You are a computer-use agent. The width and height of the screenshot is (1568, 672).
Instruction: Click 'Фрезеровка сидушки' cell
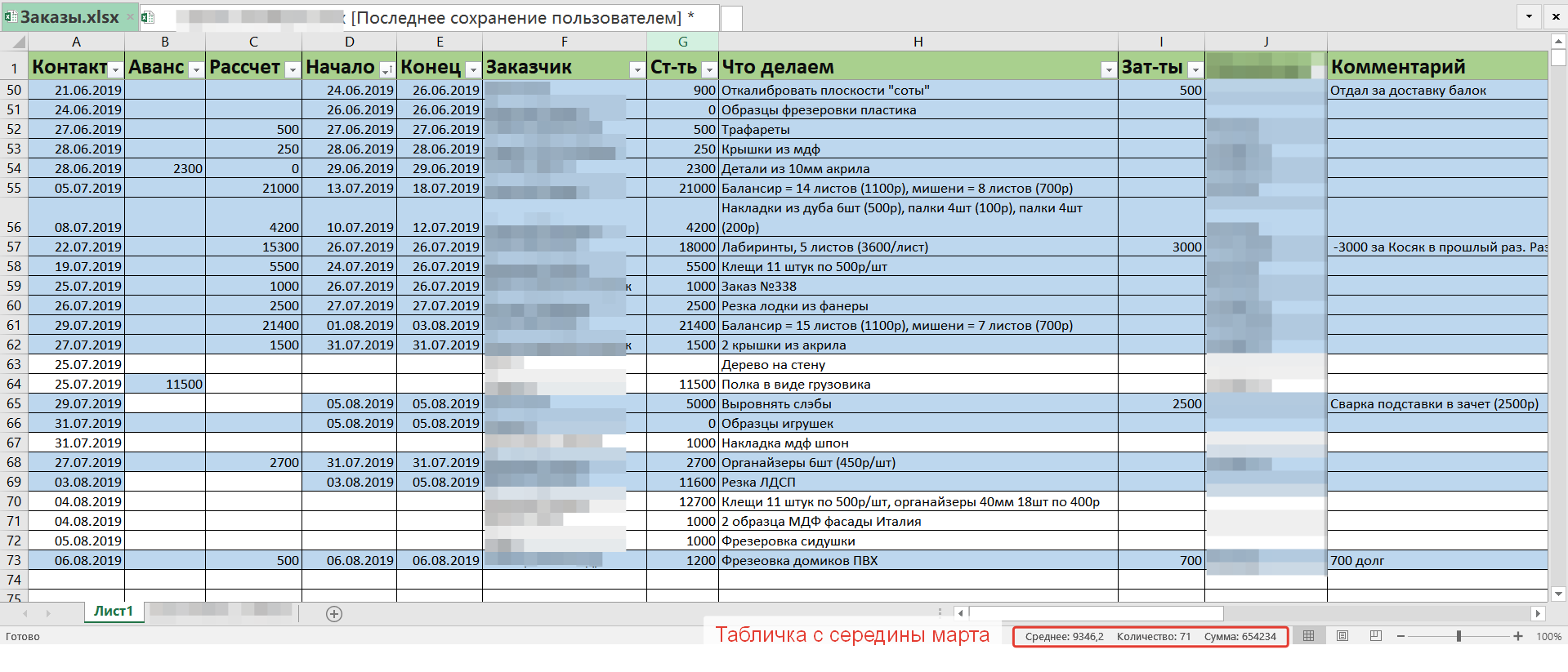pyautogui.click(x=918, y=541)
